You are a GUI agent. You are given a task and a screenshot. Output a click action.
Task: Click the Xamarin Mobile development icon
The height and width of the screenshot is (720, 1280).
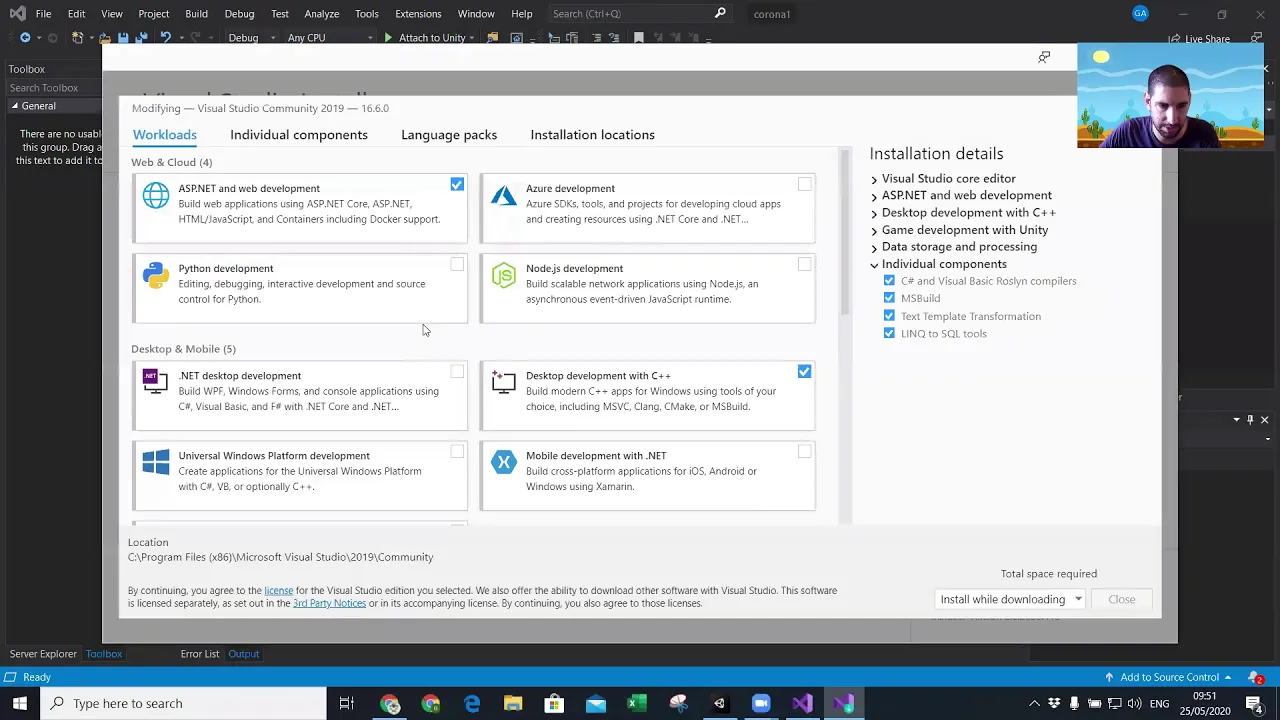[503, 462]
